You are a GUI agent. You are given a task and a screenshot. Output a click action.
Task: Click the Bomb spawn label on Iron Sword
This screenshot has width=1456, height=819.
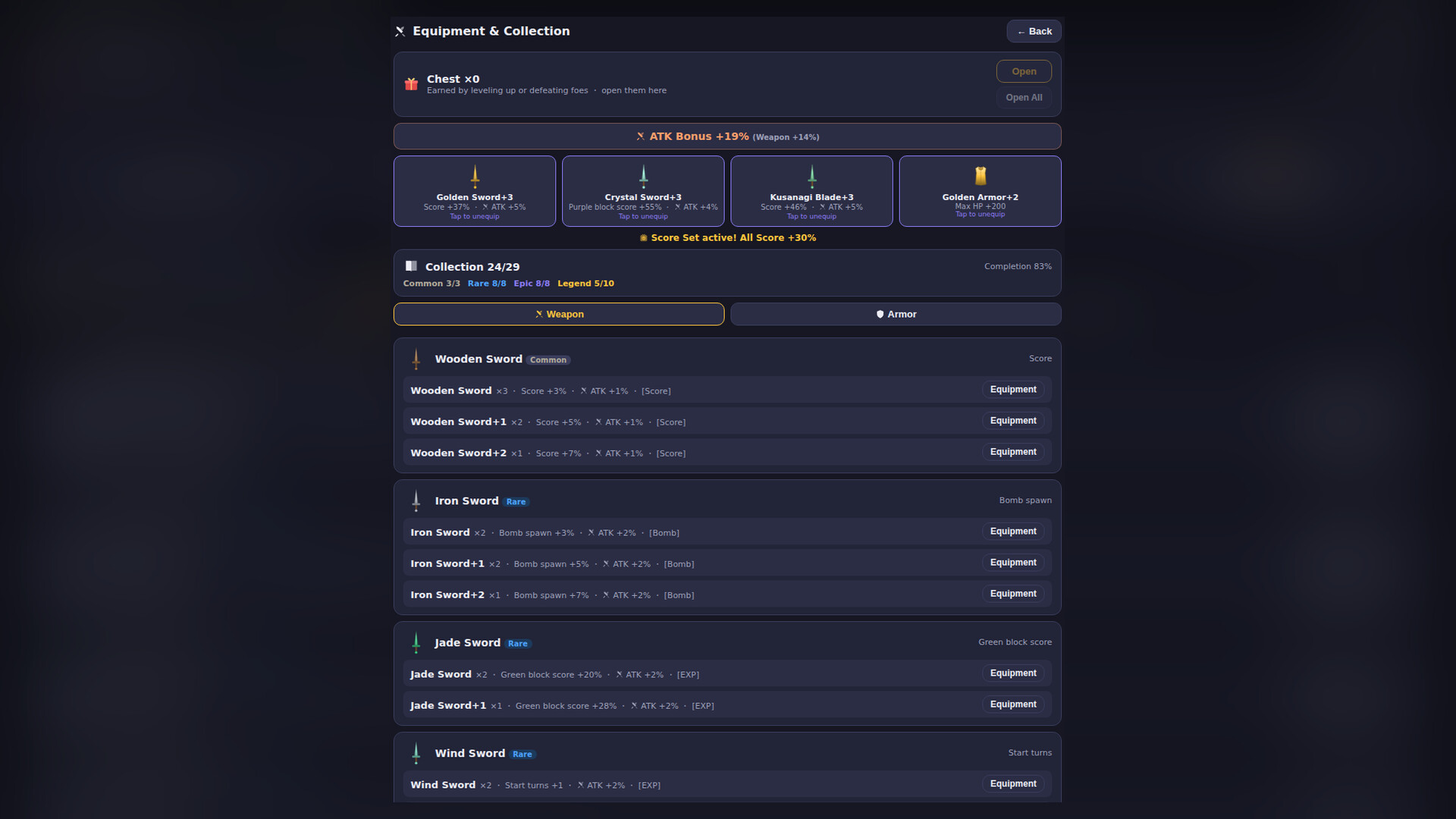pos(1025,500)
